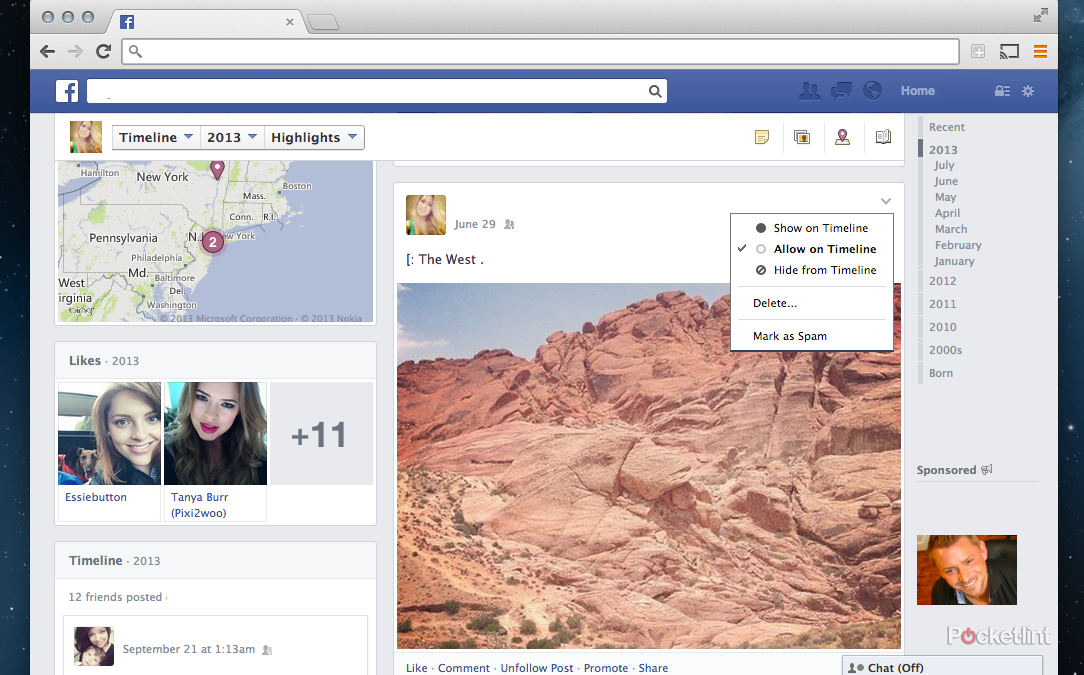
Task: Jump to February in timeline navigator
Action: 957,245
